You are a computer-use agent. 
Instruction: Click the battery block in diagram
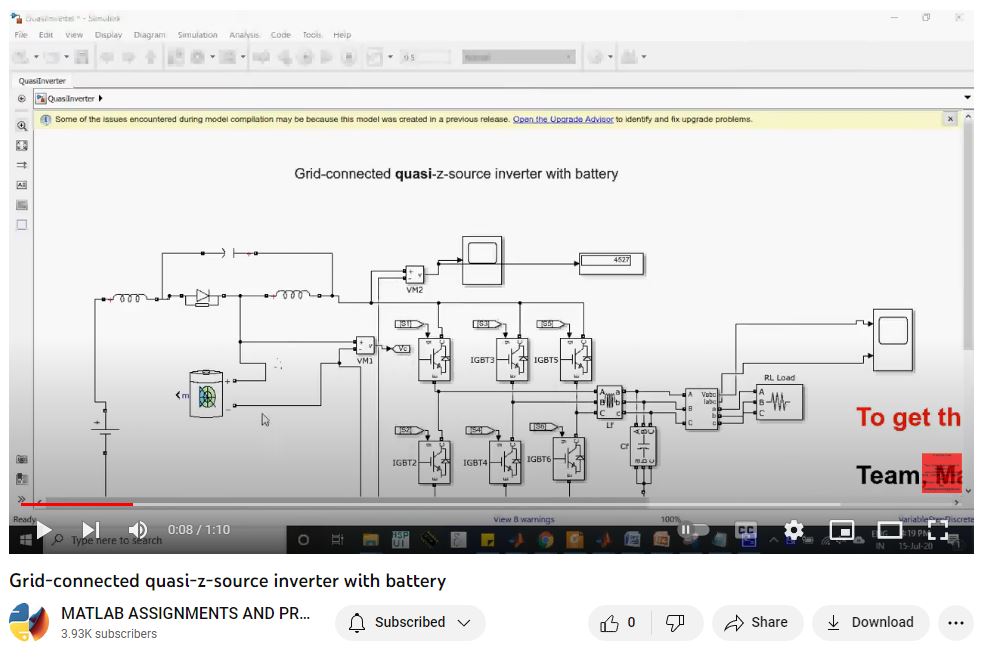pyautogui.click(x=206, y=394)
